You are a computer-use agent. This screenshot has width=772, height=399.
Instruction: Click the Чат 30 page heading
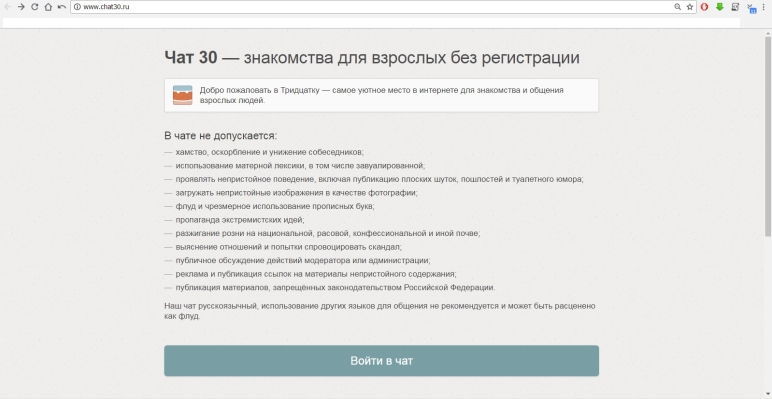coord(372,58)
